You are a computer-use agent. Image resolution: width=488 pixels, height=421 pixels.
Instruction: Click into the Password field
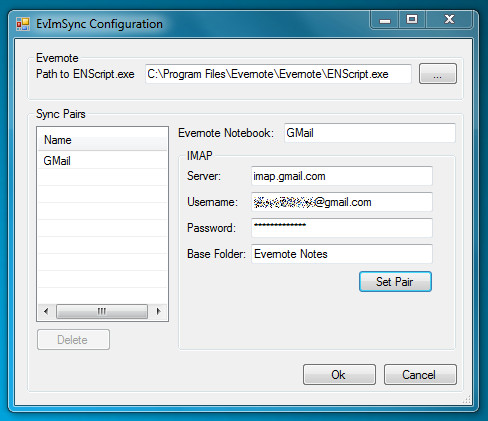coord(342,228)
